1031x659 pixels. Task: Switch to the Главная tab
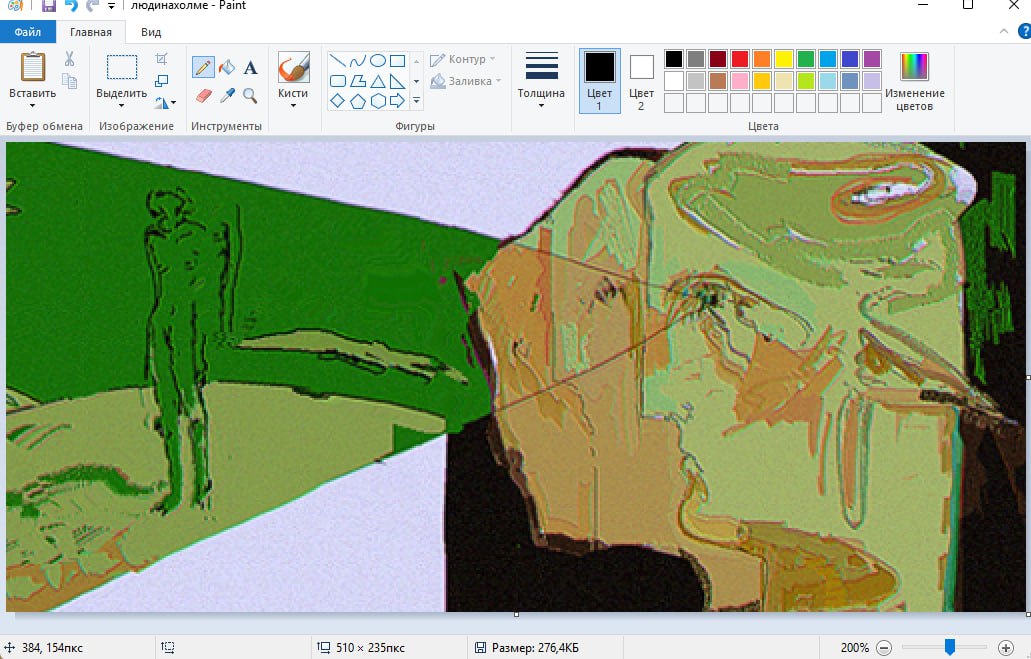[x=91, y=32]
